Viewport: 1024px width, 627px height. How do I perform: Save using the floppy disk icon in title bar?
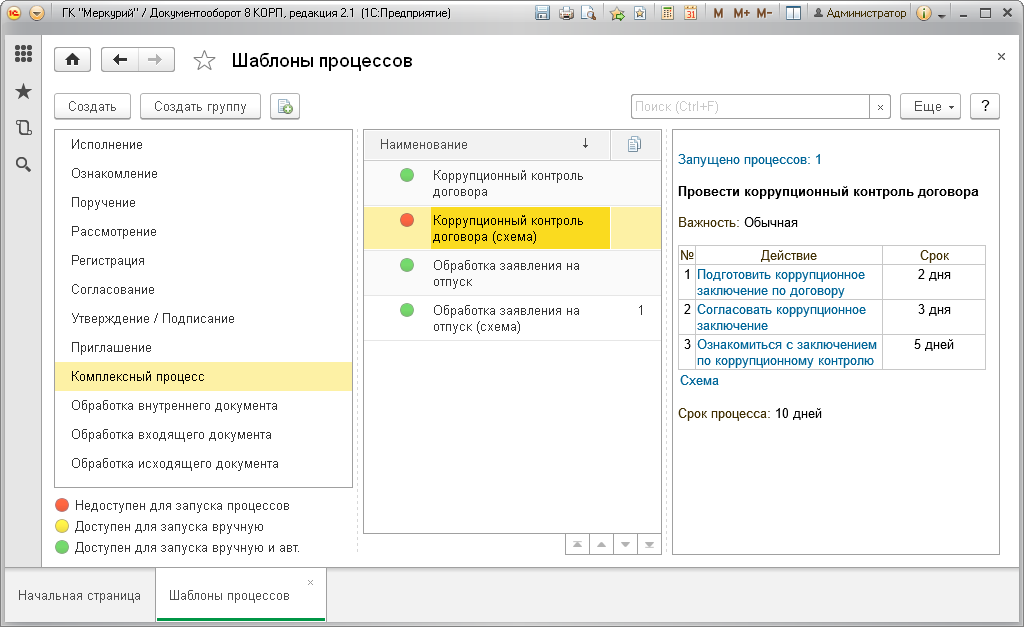tap(542, 13)
